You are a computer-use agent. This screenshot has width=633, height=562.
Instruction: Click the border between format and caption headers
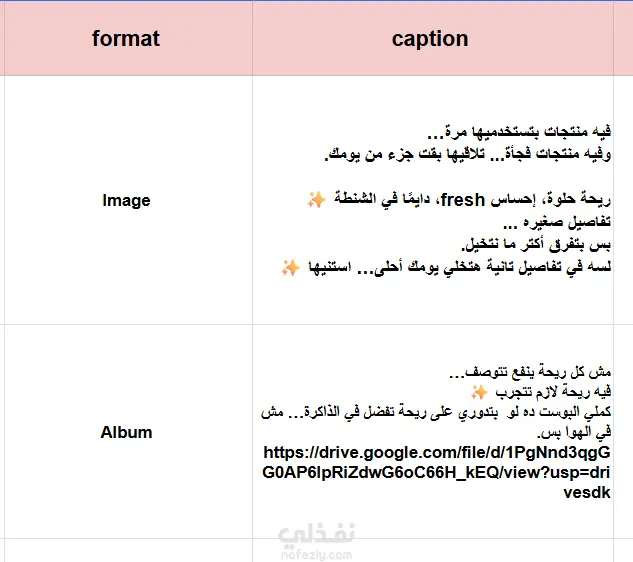(x=253, y=39)
